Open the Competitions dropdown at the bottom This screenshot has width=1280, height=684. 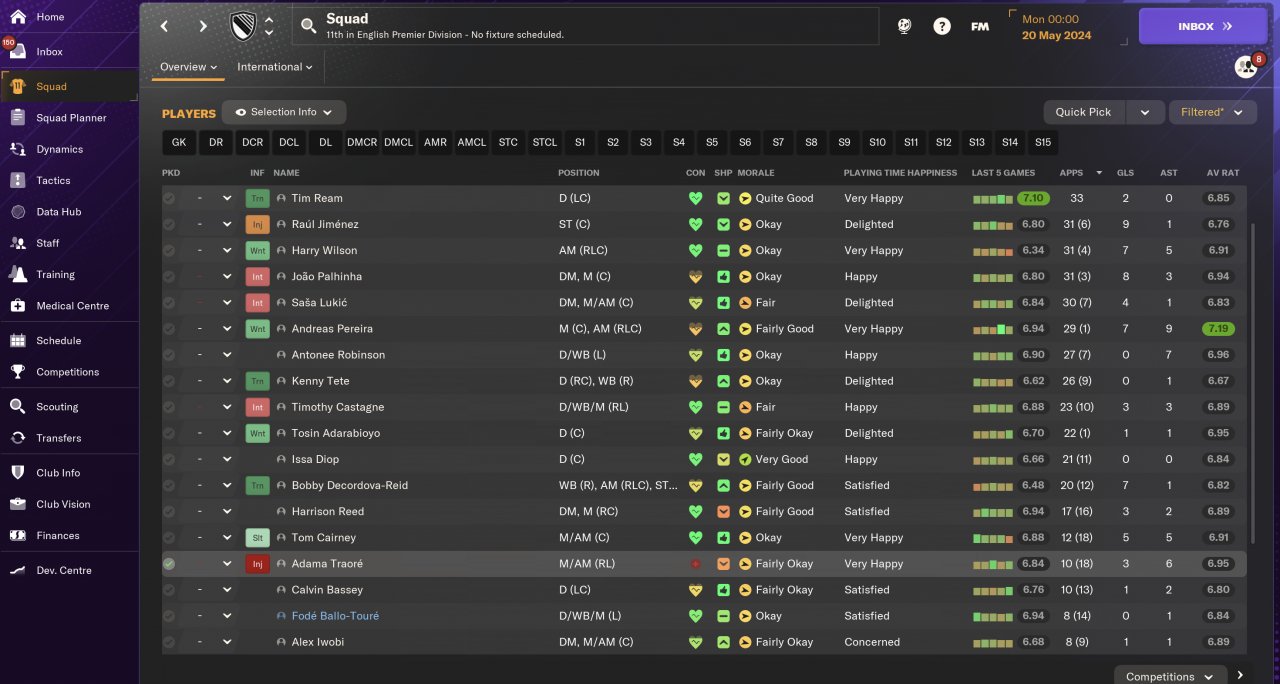1170,676
